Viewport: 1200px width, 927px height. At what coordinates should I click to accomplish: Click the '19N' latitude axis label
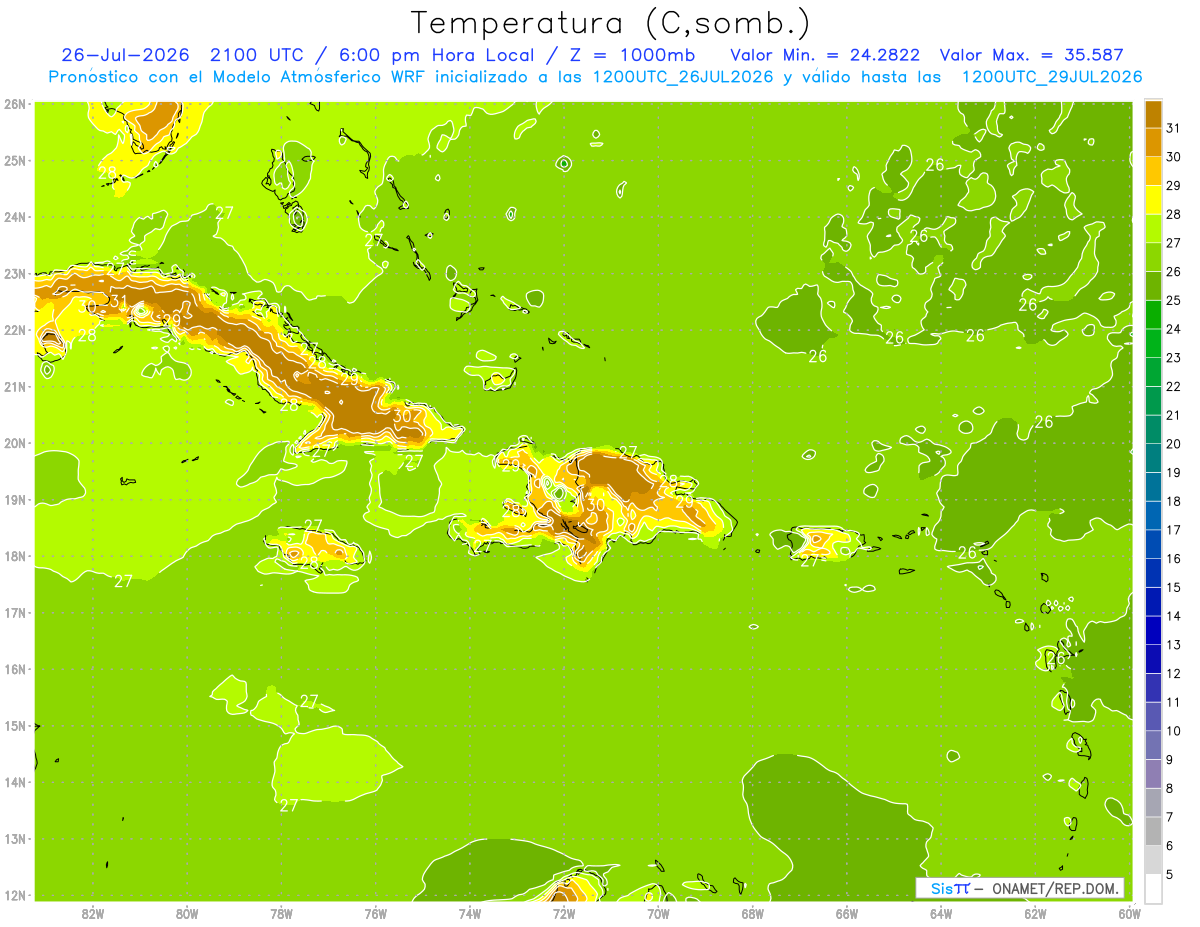(x=14, y=499)
